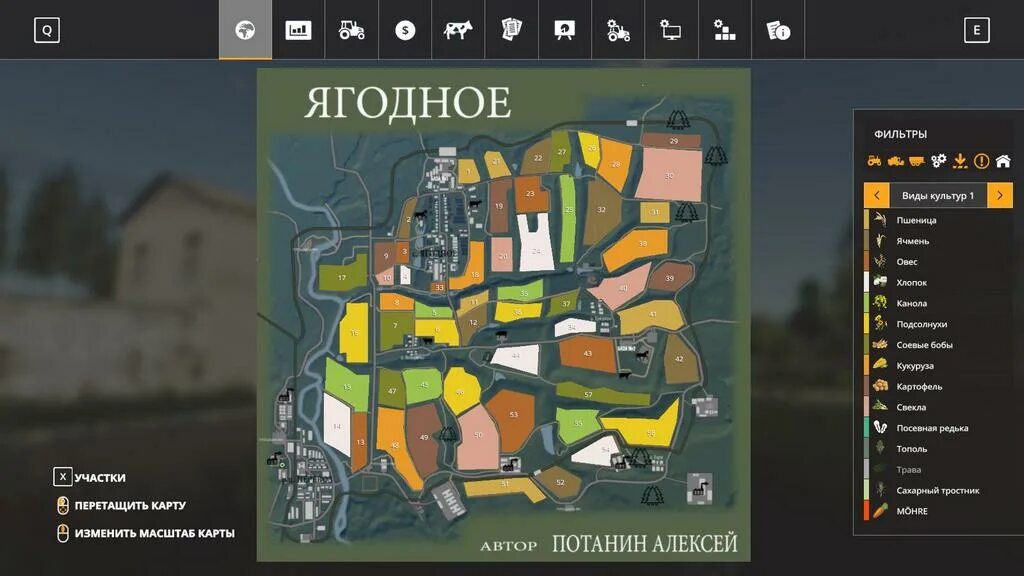Select field 32 on the map
Screen dimensions: 1024x576
601,211
